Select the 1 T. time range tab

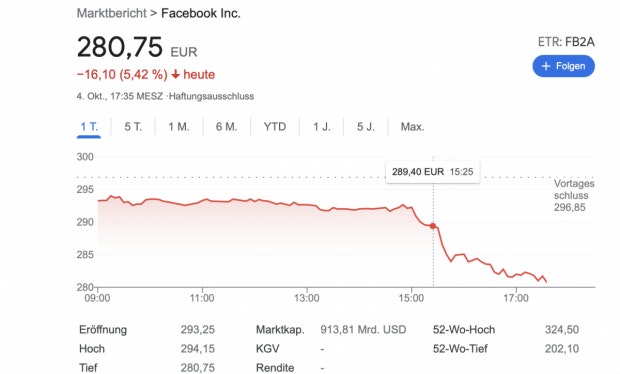coord(89,127)
